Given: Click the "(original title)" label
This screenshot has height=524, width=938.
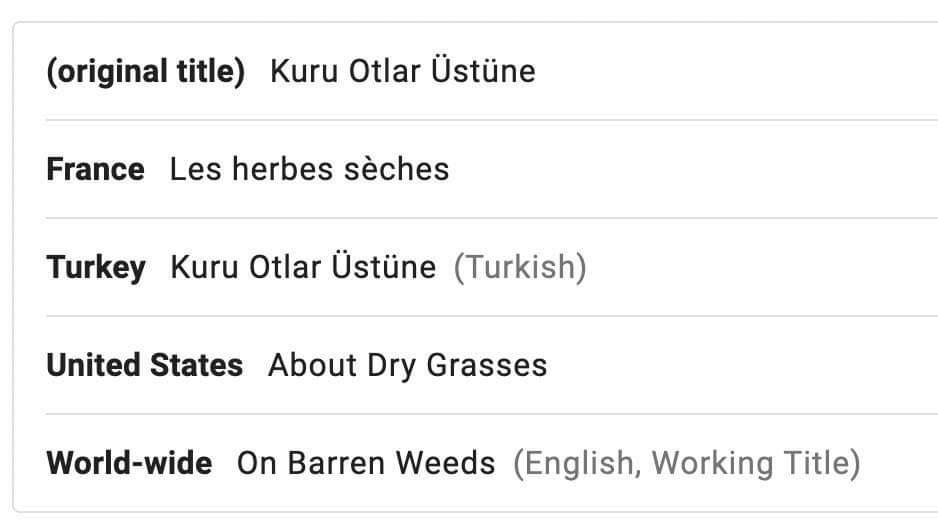Looking at the screenshot, I should 145,72.
